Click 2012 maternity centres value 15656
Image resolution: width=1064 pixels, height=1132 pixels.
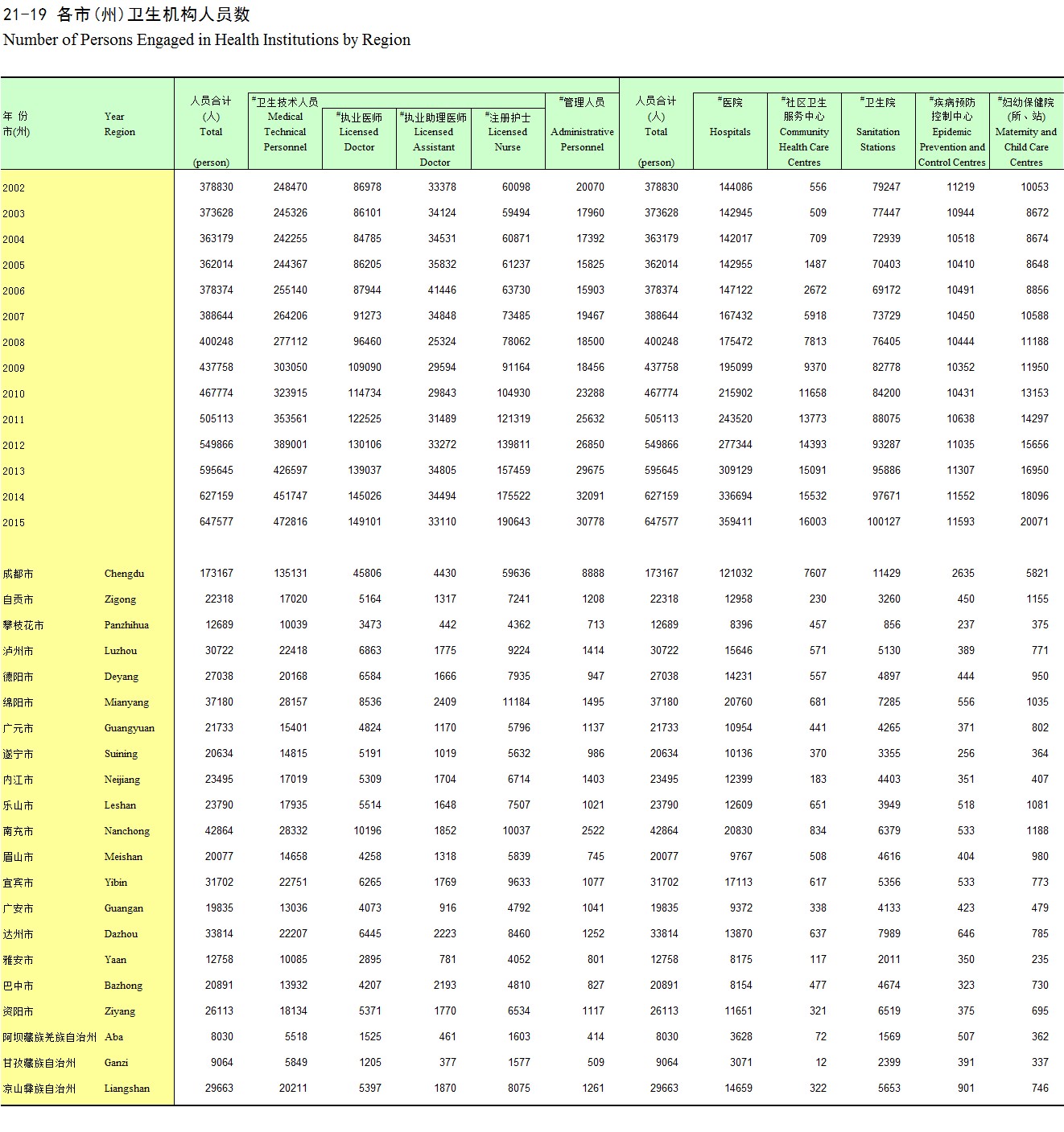(1035, 445)
